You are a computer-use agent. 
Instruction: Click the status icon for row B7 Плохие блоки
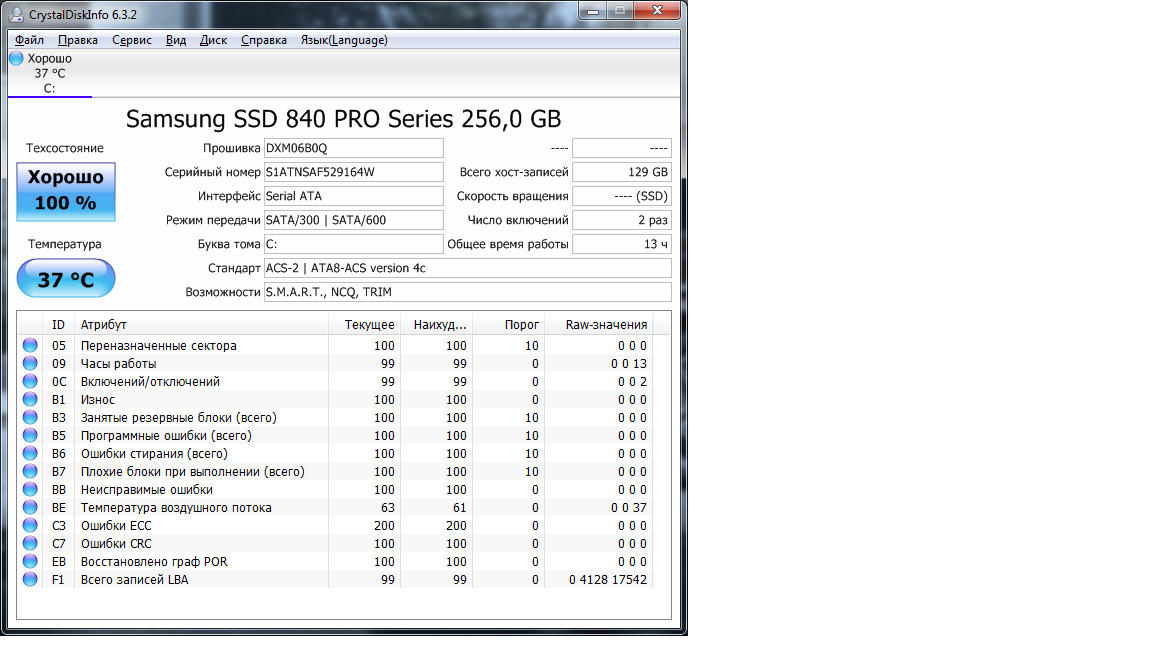[30, 471]
